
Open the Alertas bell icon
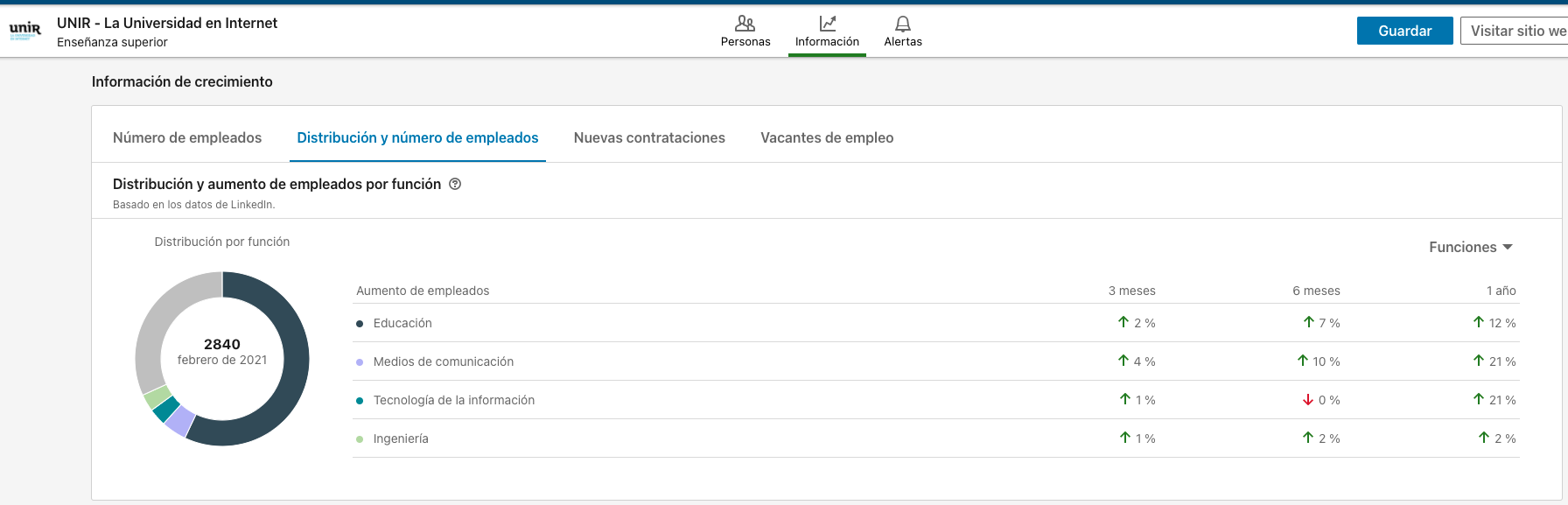click(x=903, y=24)
